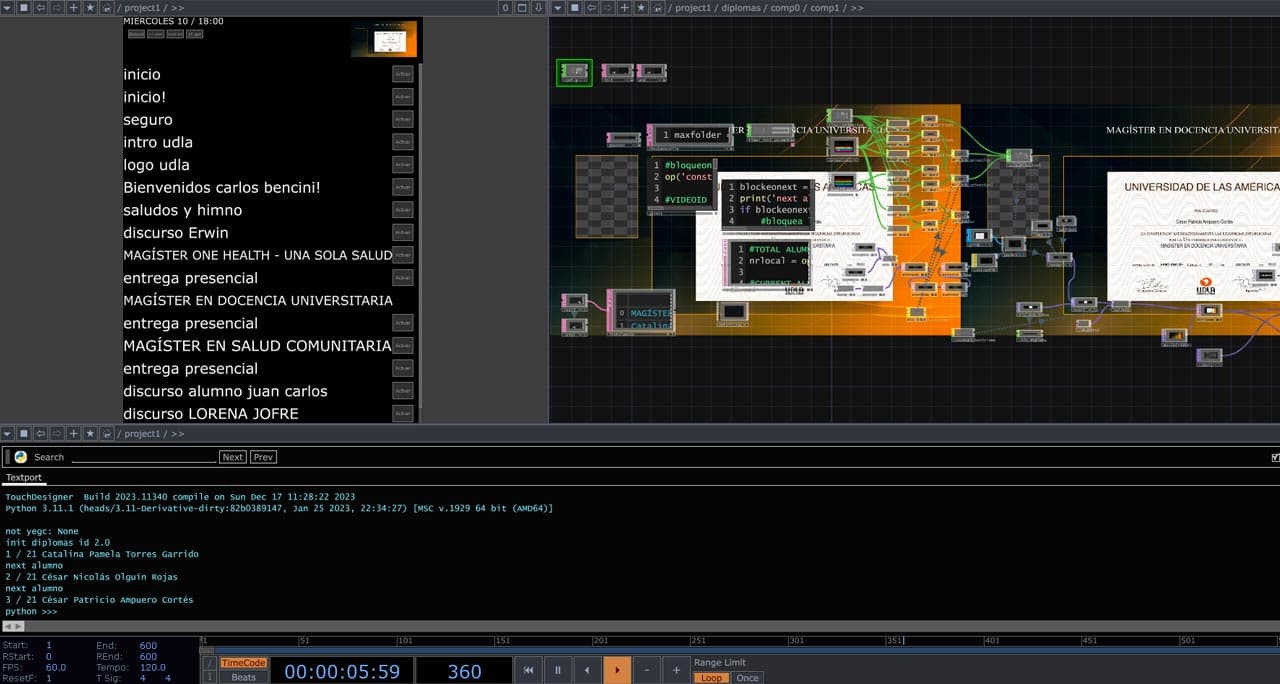The image size is (1280, 684).
Task: Click timeline scrub bar near frame 201
Action: [x=600, y=641]
